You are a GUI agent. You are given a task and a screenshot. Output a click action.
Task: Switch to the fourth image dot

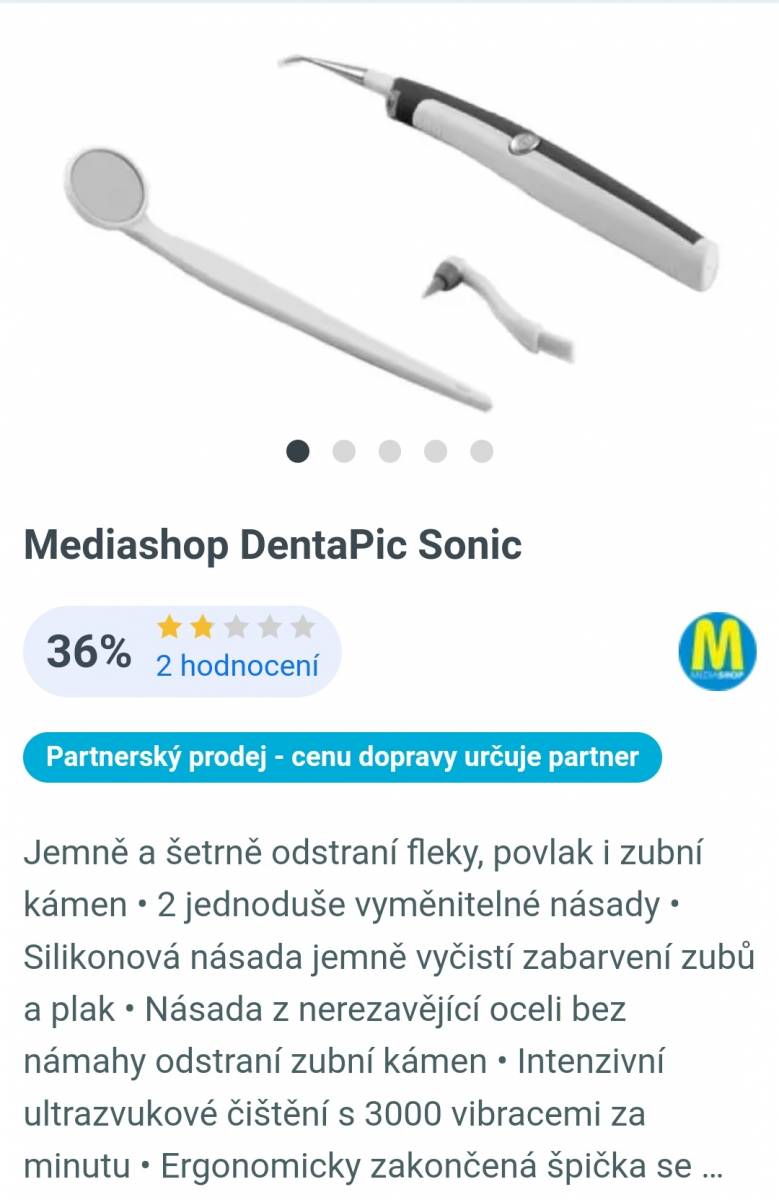tap(436, 451)
